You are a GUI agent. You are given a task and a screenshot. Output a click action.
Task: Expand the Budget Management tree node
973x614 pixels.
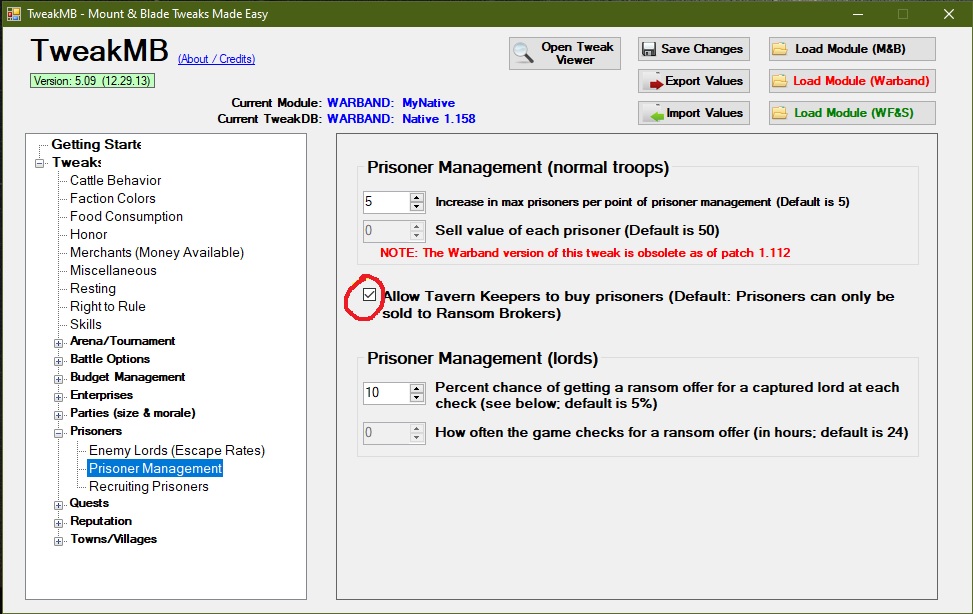click(58, 379)
